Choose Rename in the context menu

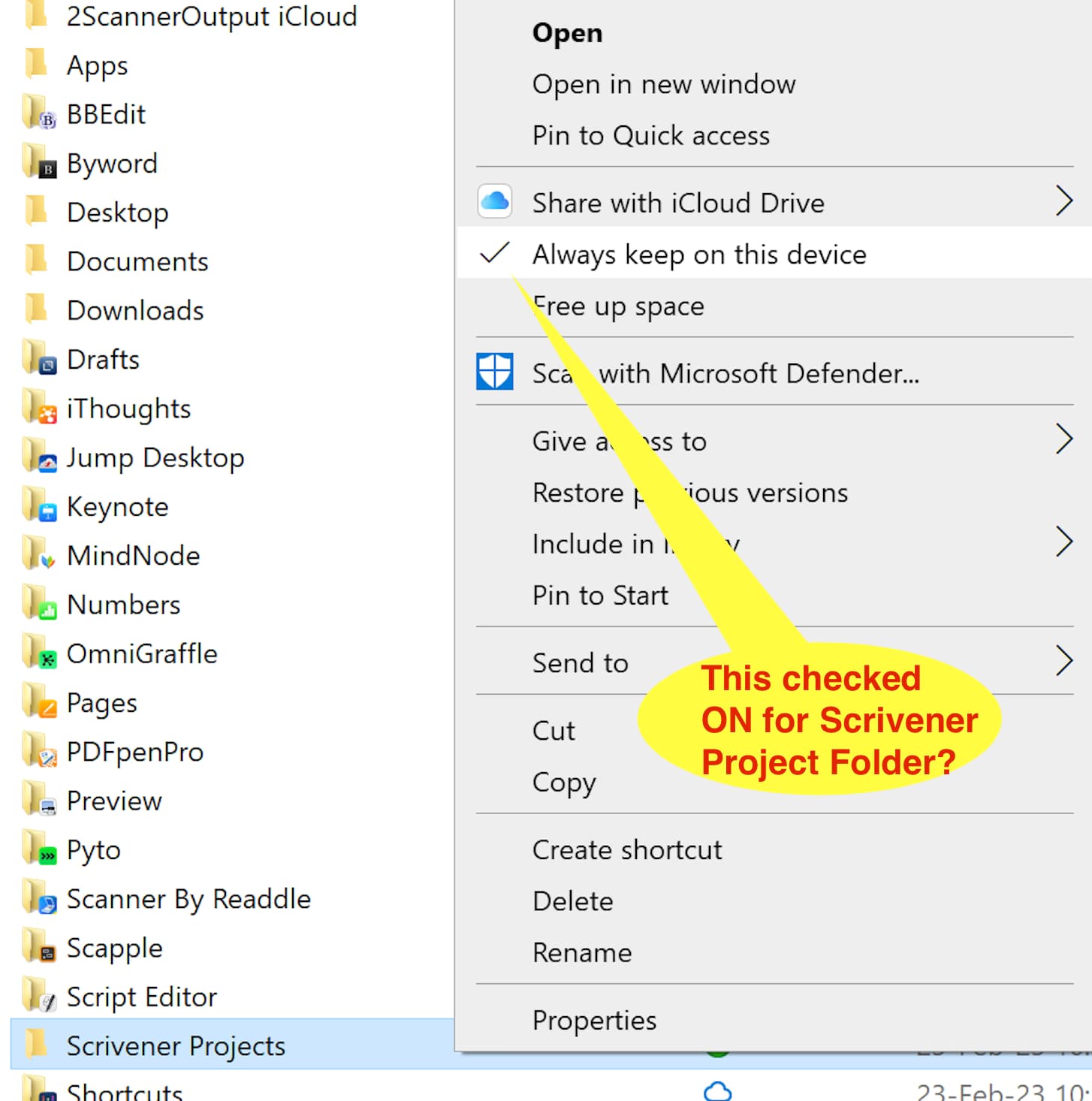tap(582, 952)
